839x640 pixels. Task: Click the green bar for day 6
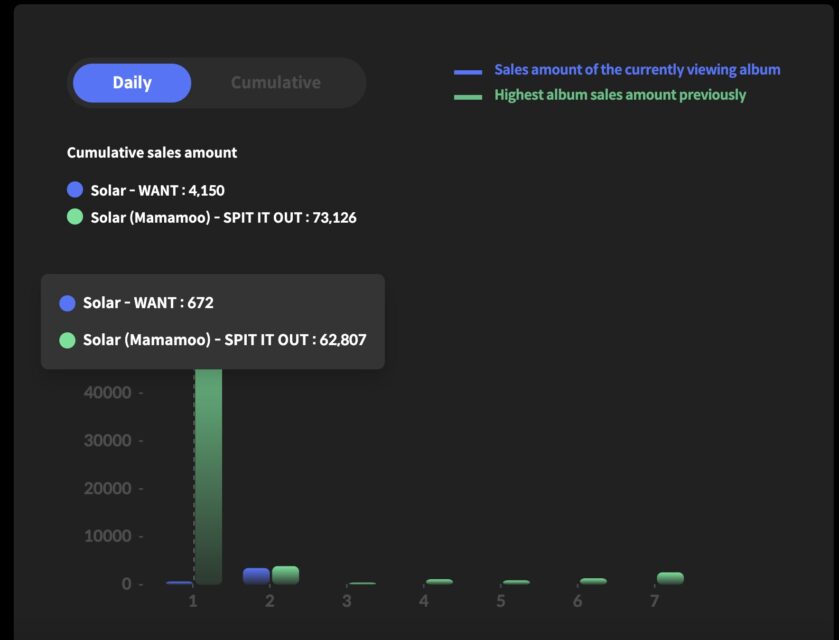tap(593, 581)
